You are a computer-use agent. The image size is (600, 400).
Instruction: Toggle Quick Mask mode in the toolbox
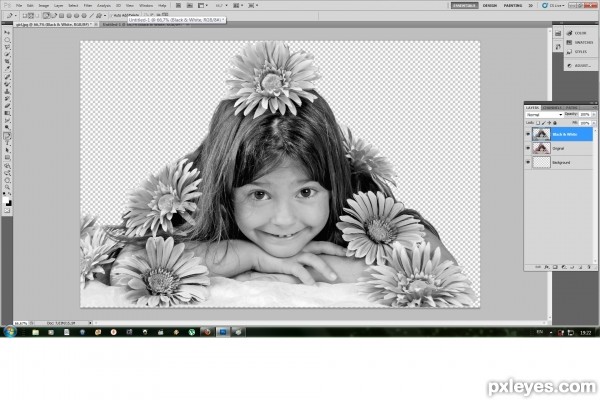7,210
